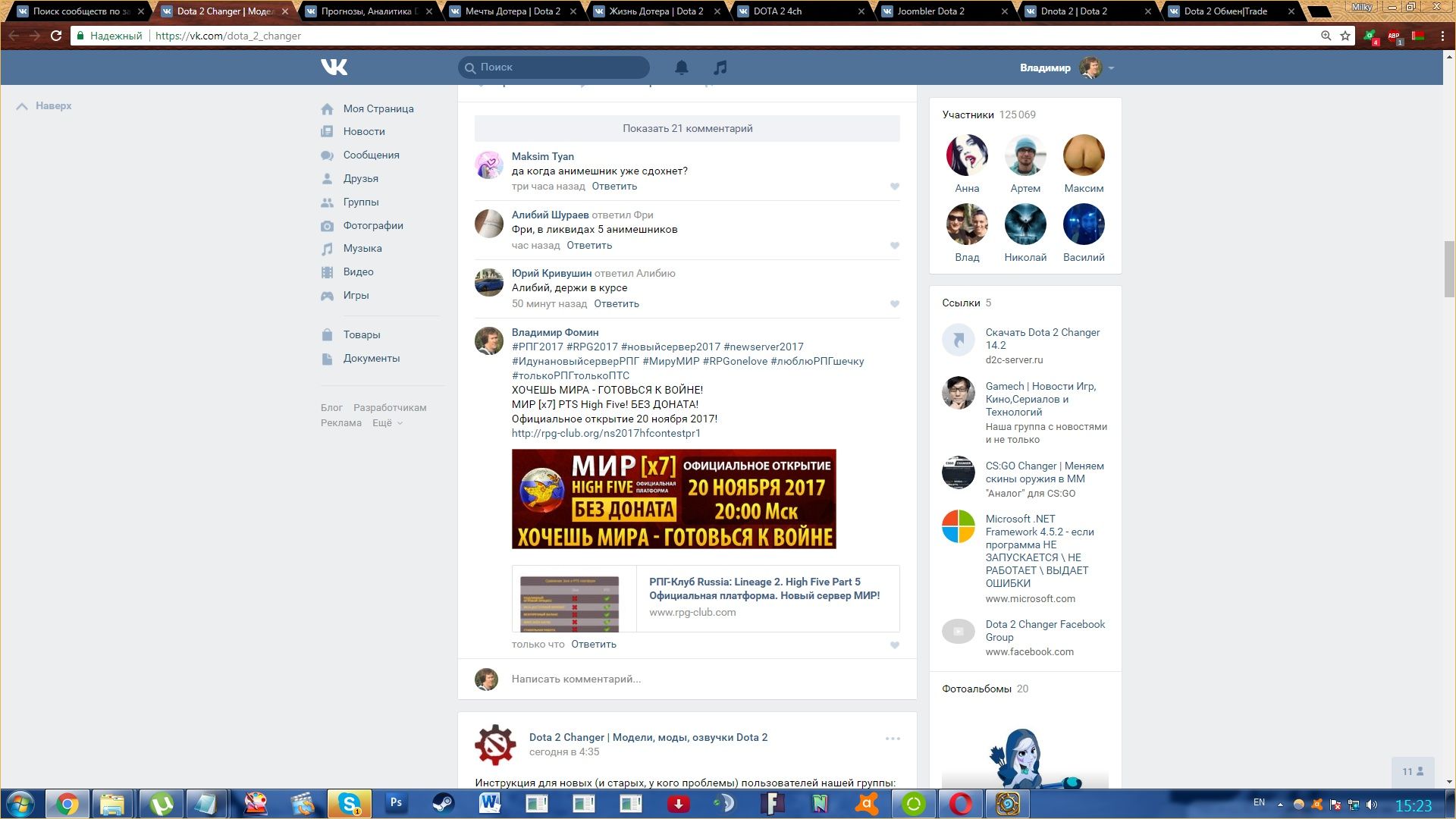
Task: Open the МИР x7 banner image
Action: point(673,499)
